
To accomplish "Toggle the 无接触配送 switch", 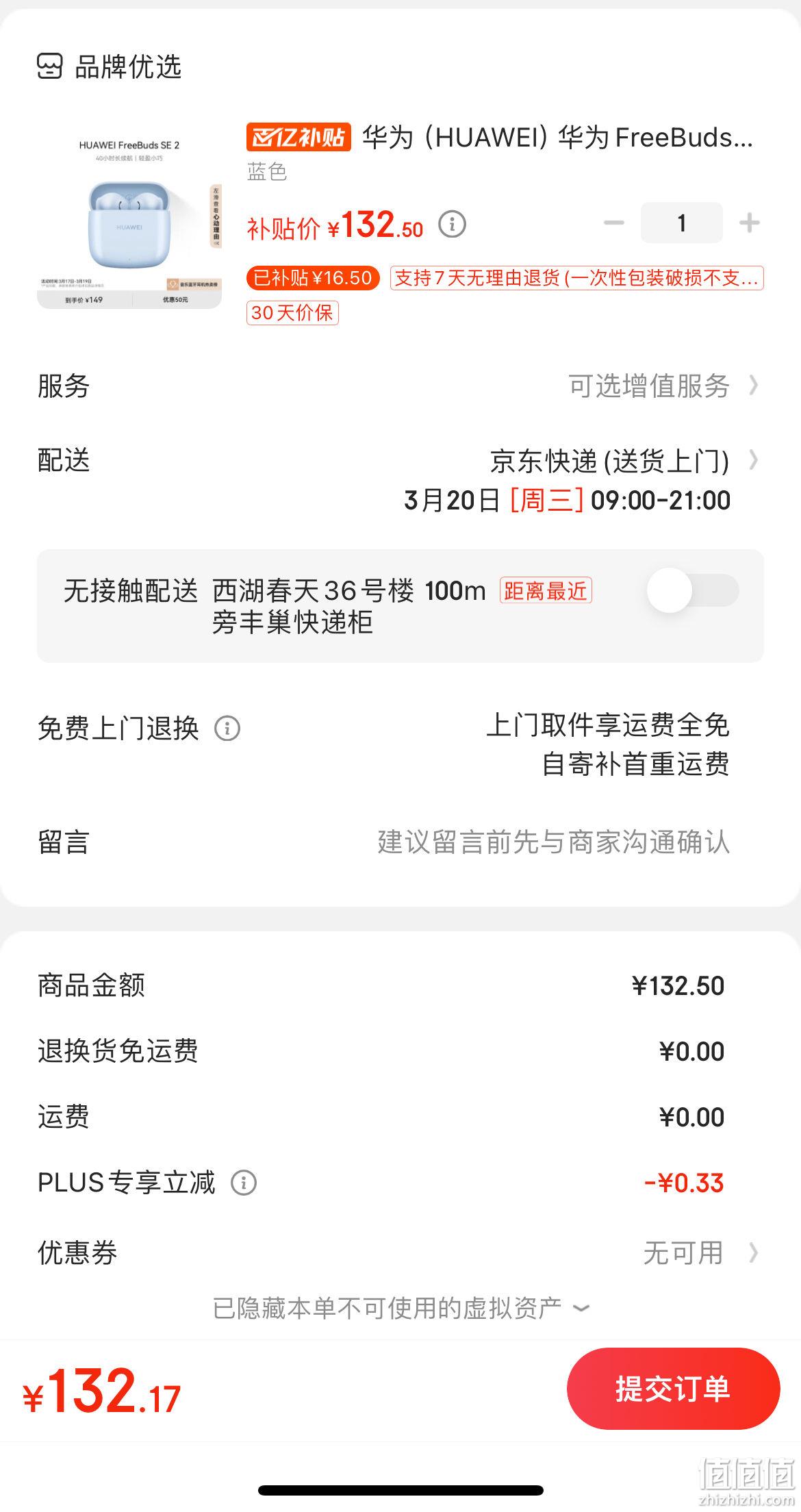I will point(693,590).
